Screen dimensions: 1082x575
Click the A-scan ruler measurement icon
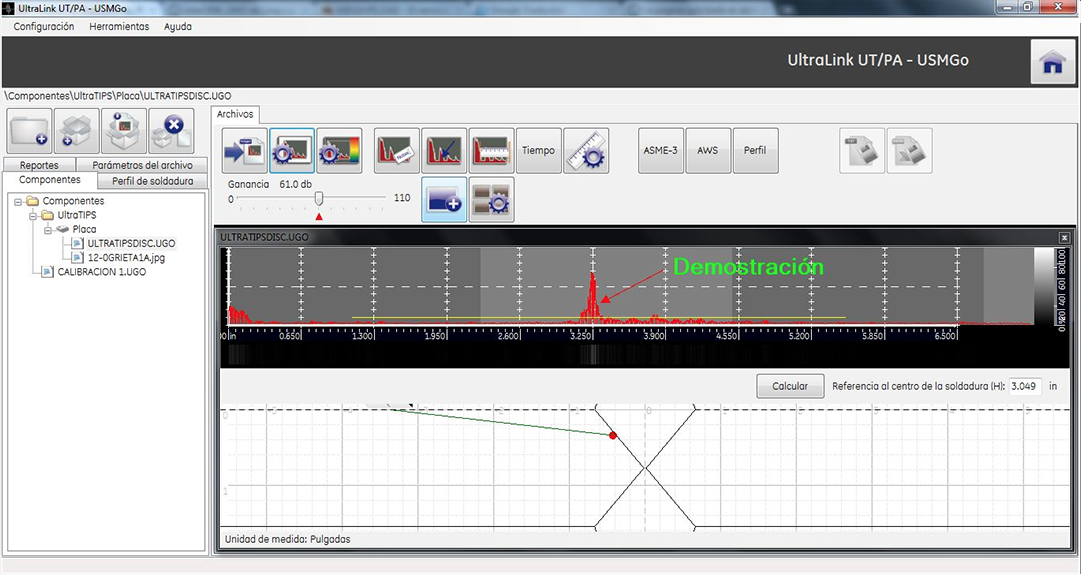tap(492, 150)
